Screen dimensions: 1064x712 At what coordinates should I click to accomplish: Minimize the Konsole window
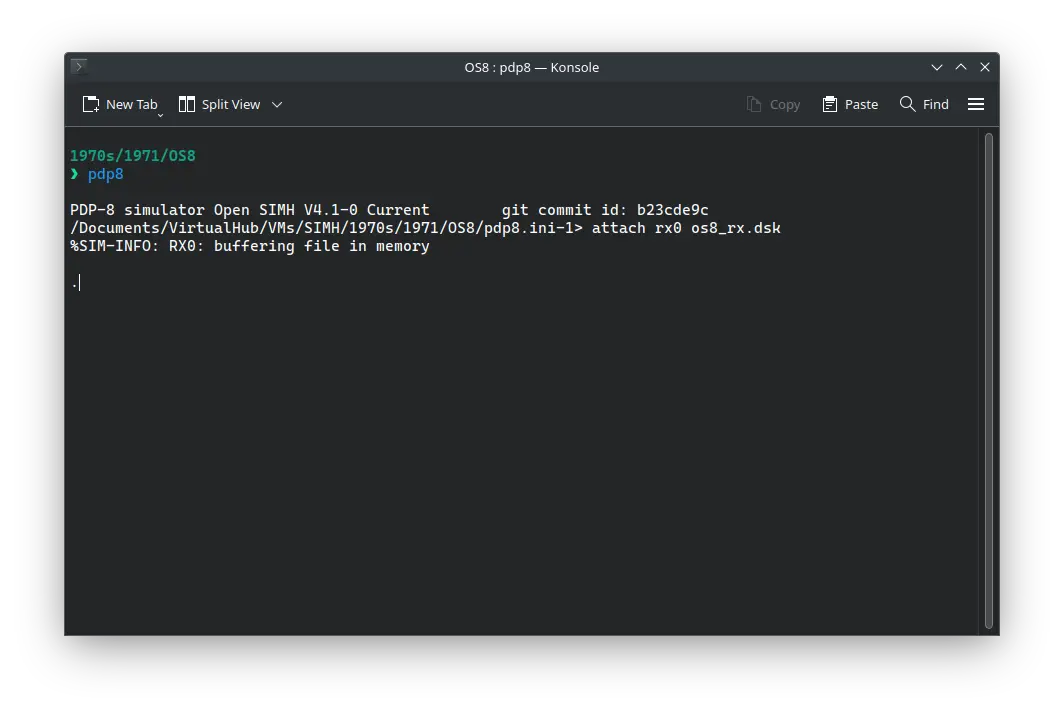pos(937,67)
